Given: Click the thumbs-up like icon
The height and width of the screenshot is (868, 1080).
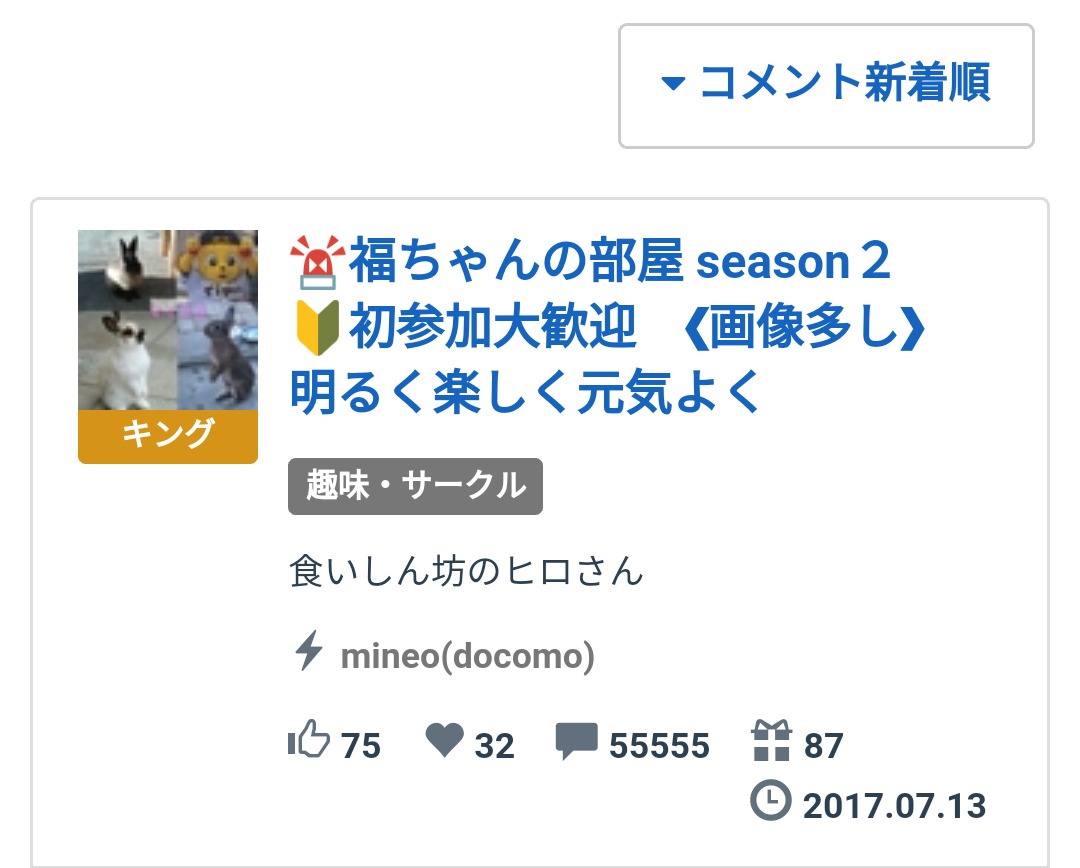Looking at the screenshot, I should pos(309,740).
